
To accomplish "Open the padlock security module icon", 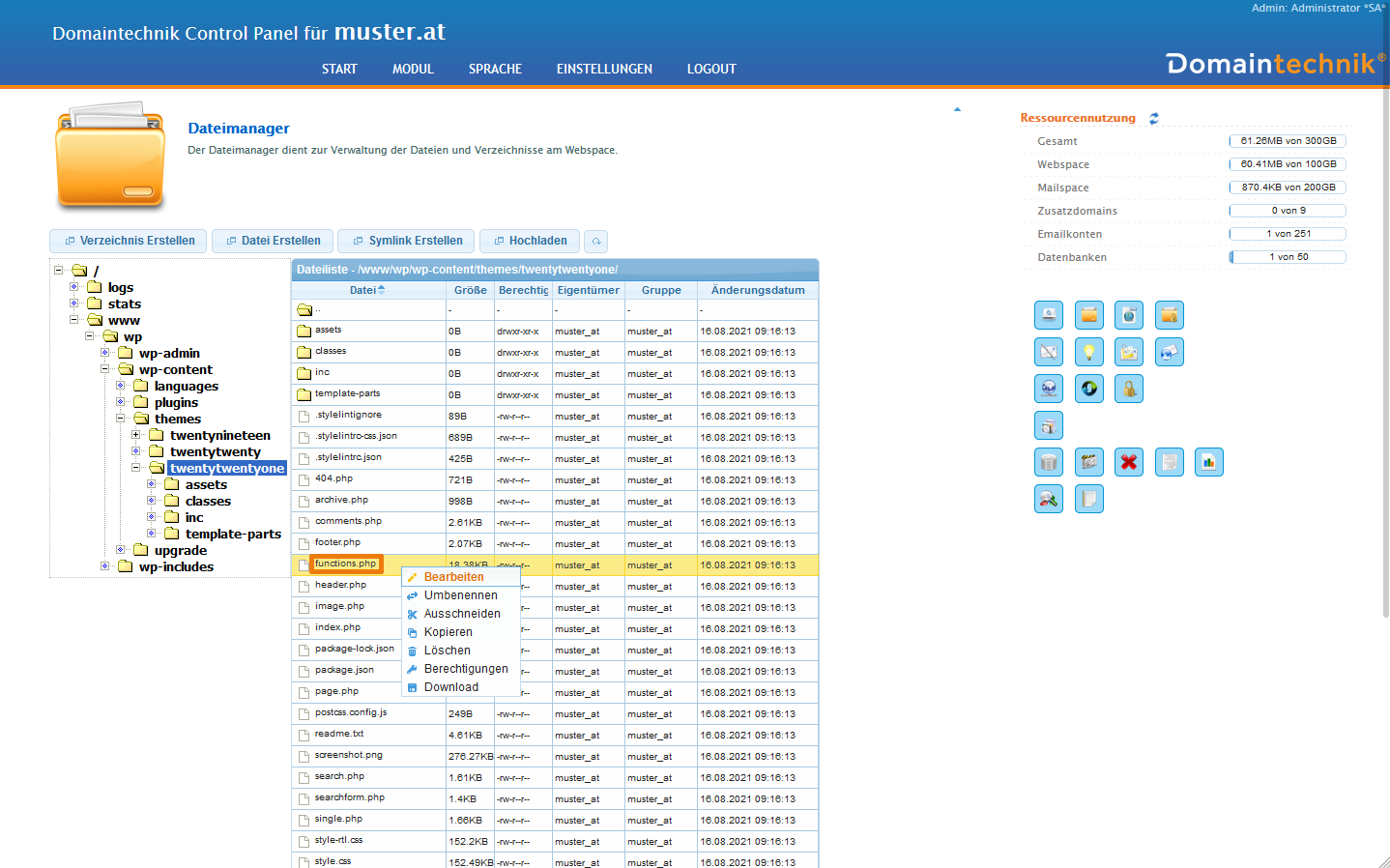I will [1128, 390].
